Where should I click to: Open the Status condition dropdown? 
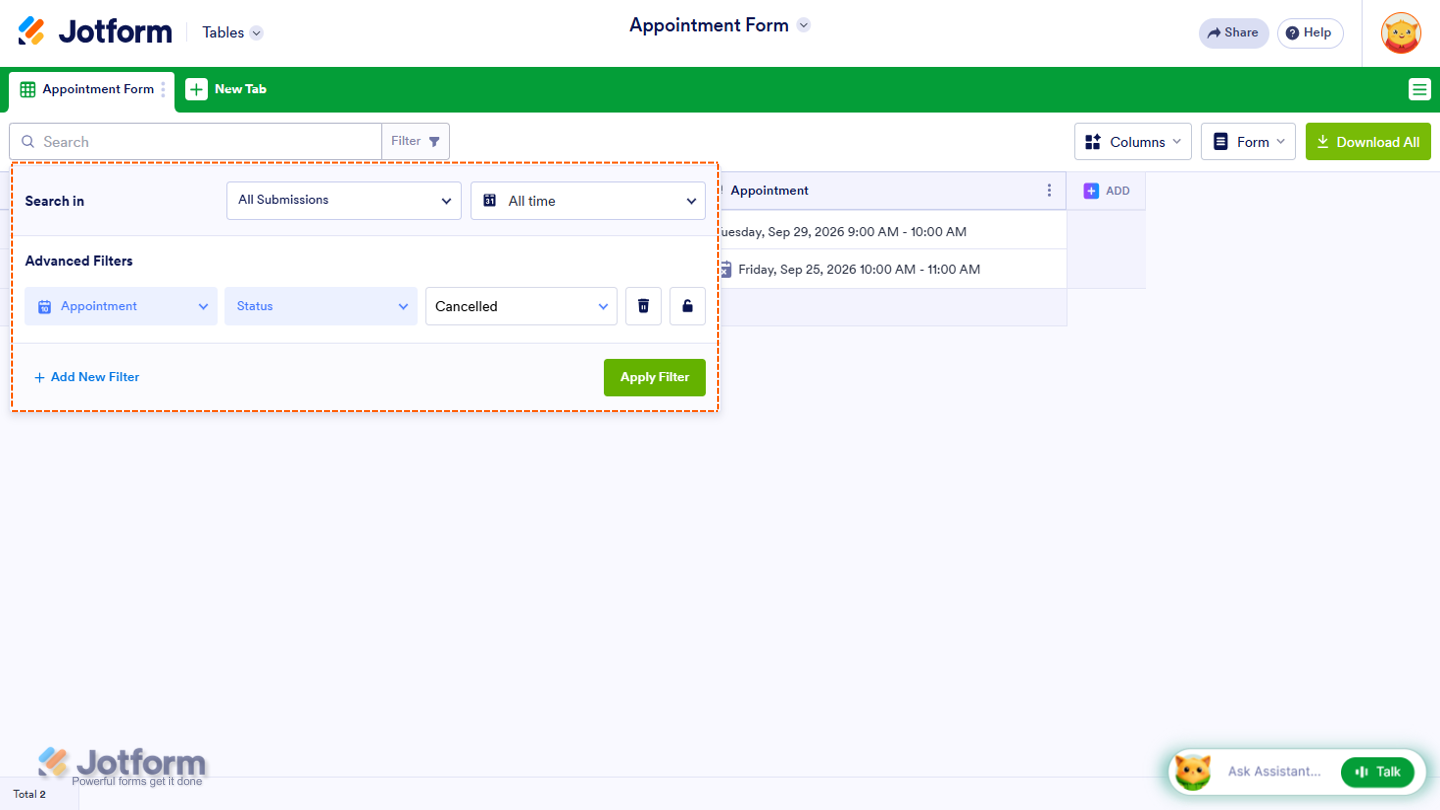(x=321, y=306)
